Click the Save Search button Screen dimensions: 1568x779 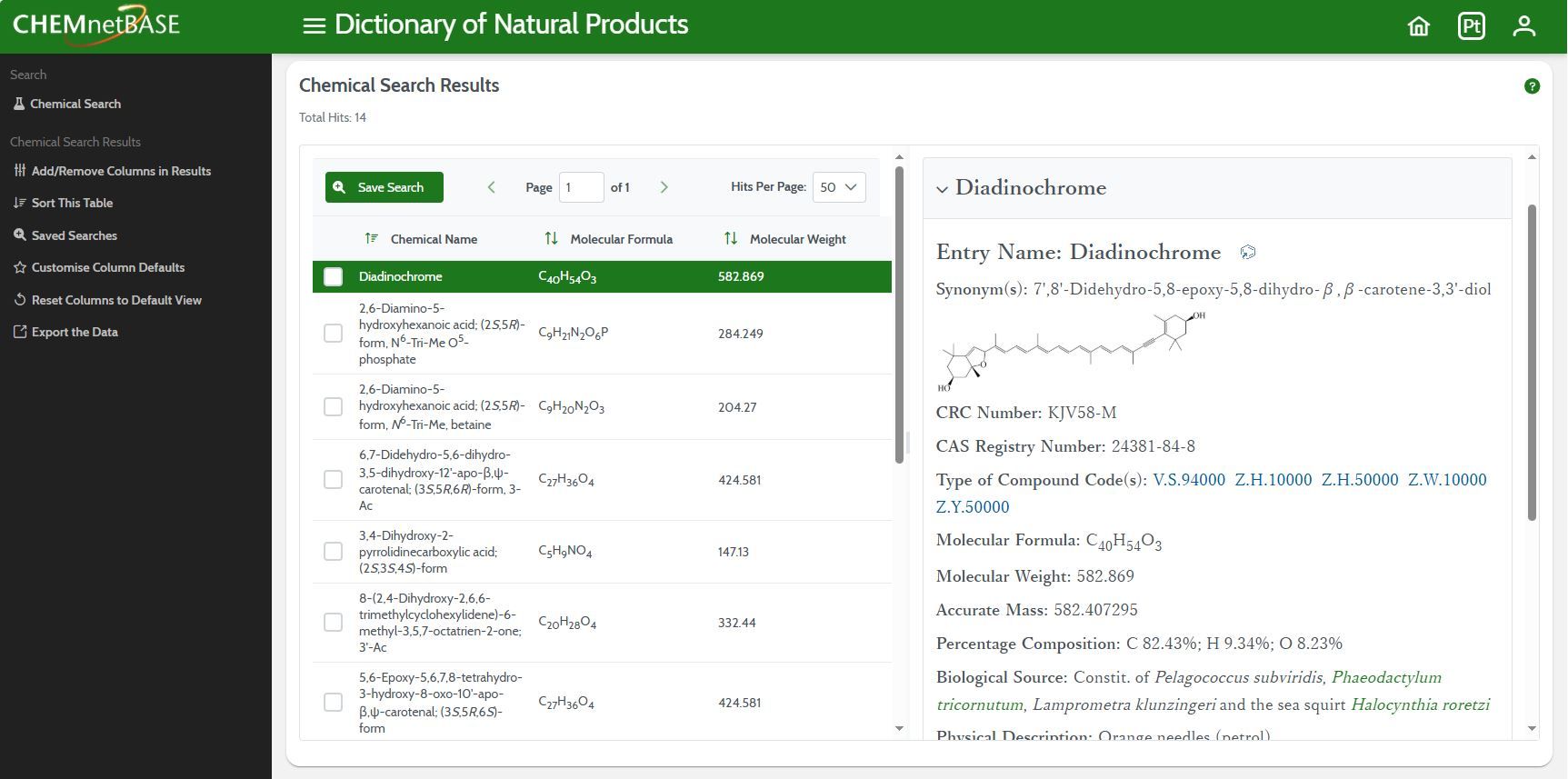click(x=385, y=187)
